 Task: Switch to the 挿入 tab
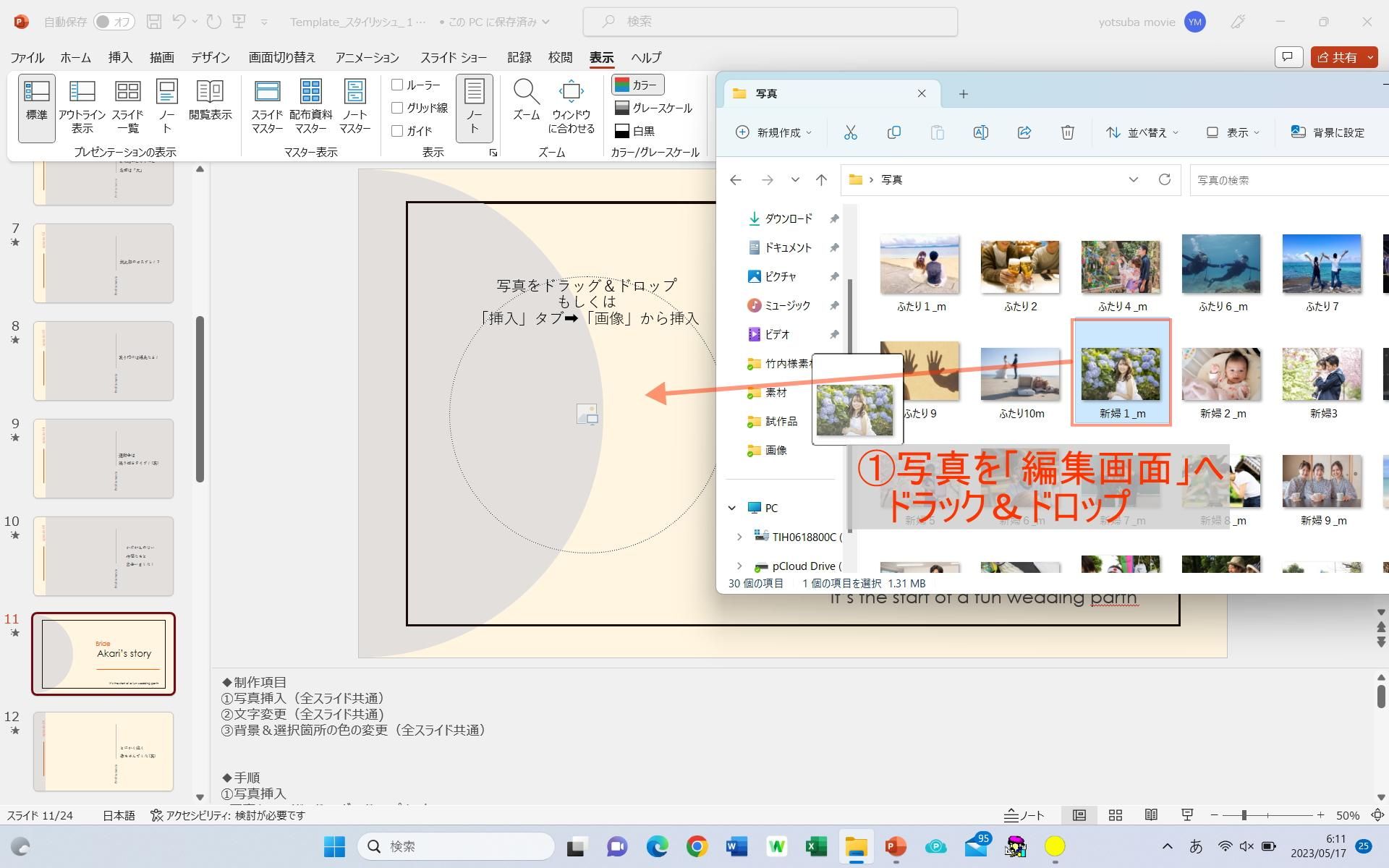coord(120,57)
